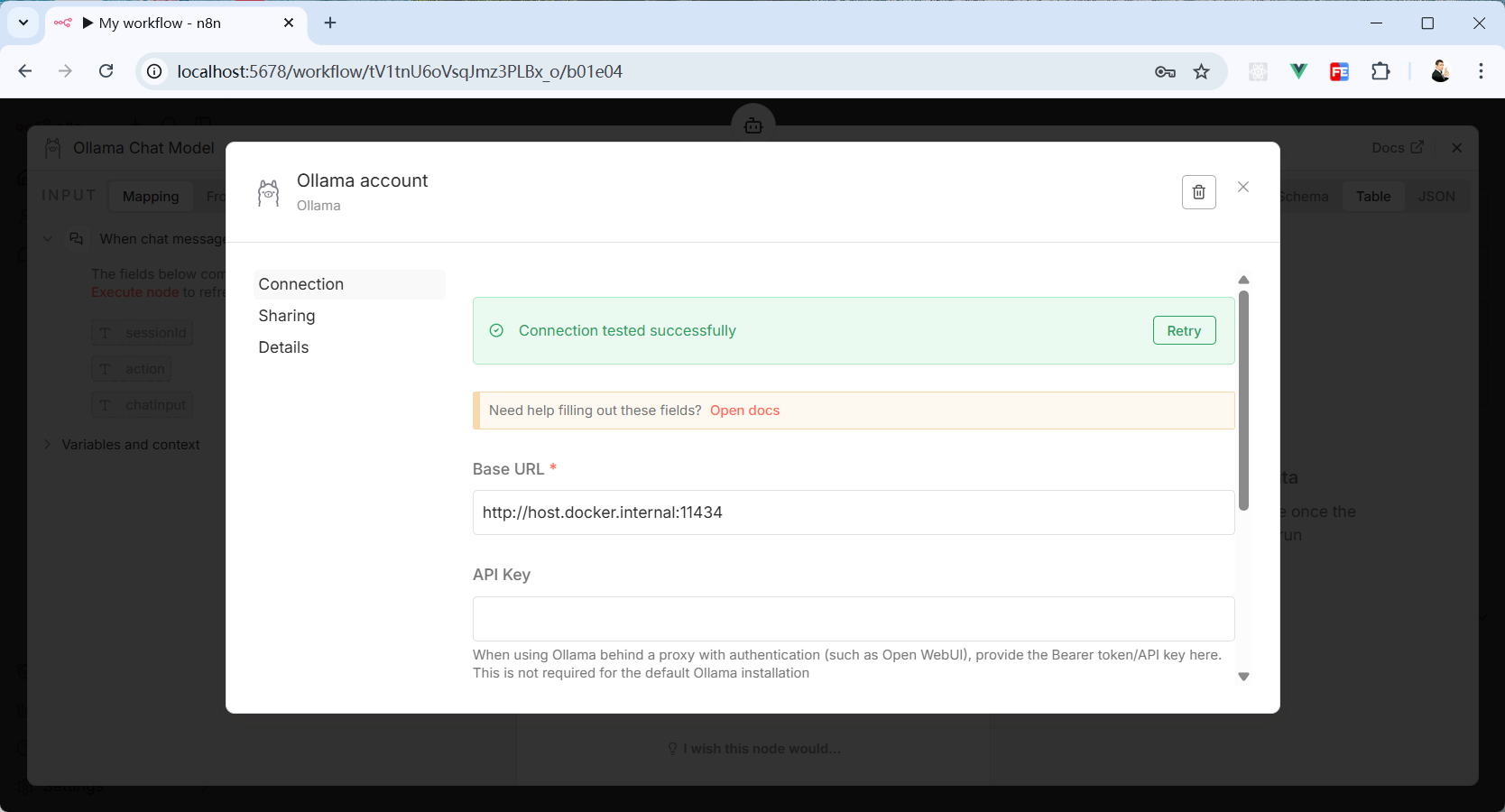The width and height of the screenshot is (1505, 812).
Task: Open the password manager key icon
Action: click(x=1165, y=71)
